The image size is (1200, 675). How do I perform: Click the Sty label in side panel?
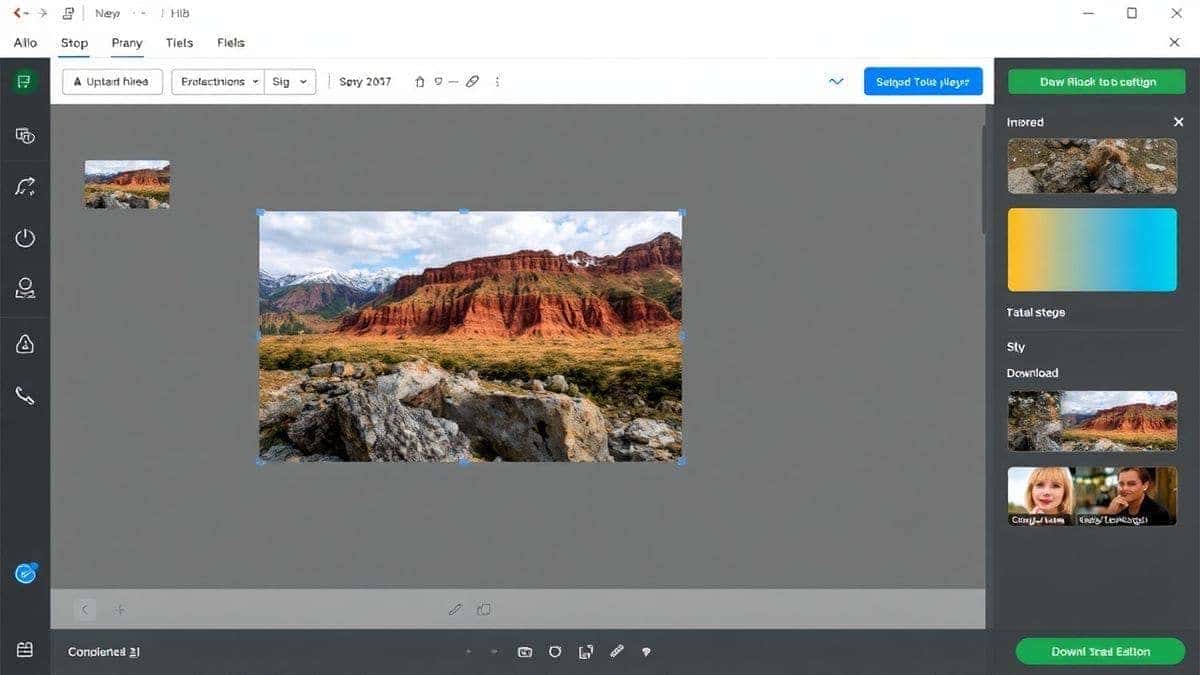pos(1016,347)
